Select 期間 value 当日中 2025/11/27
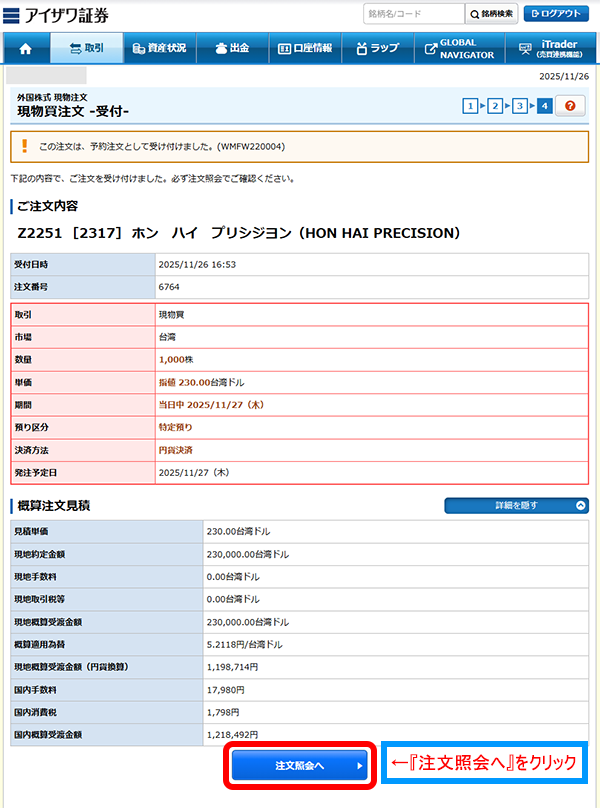This screenshot has height=808, width=600. pos(211,405)
